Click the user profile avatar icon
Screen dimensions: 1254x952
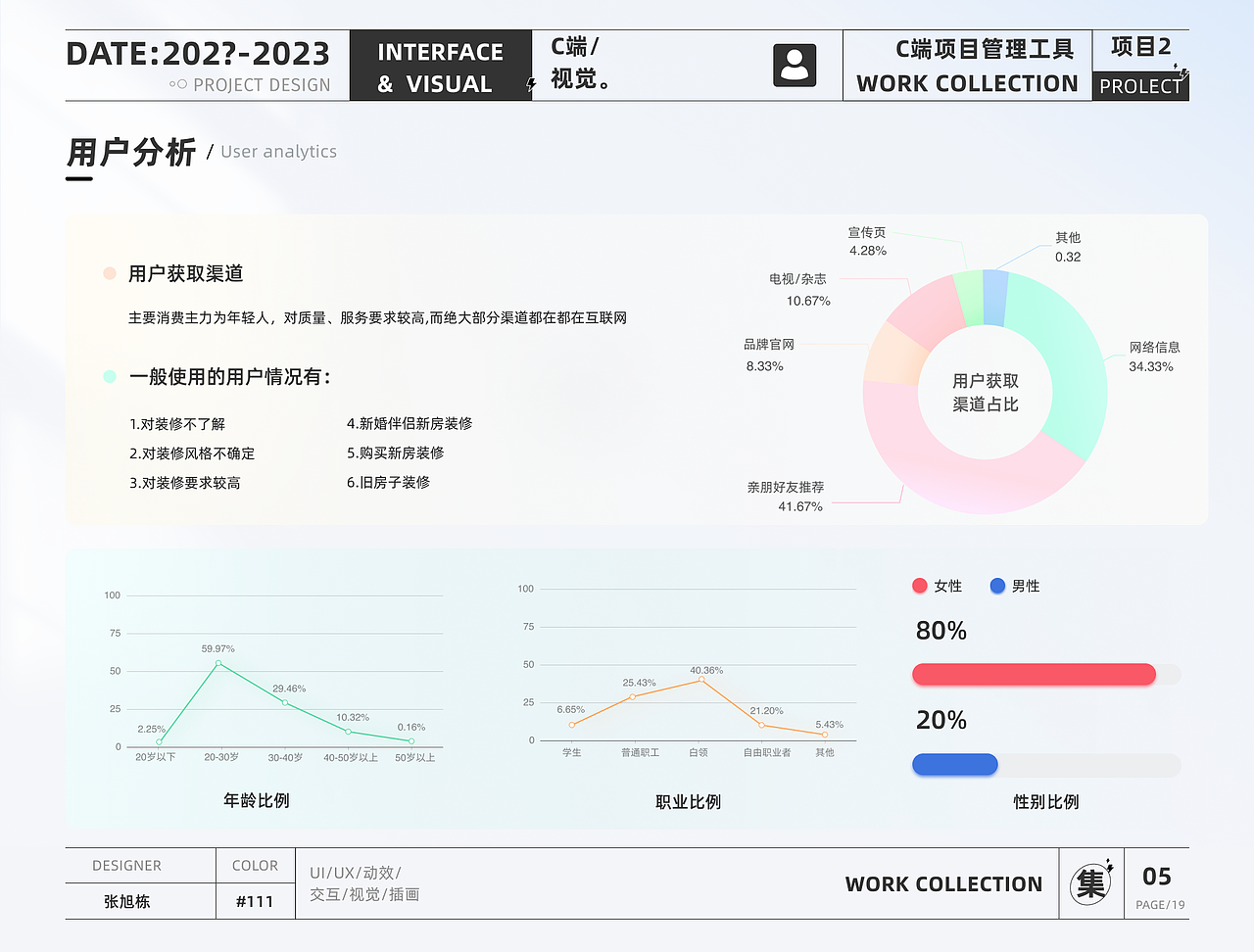tap(793, 65)
